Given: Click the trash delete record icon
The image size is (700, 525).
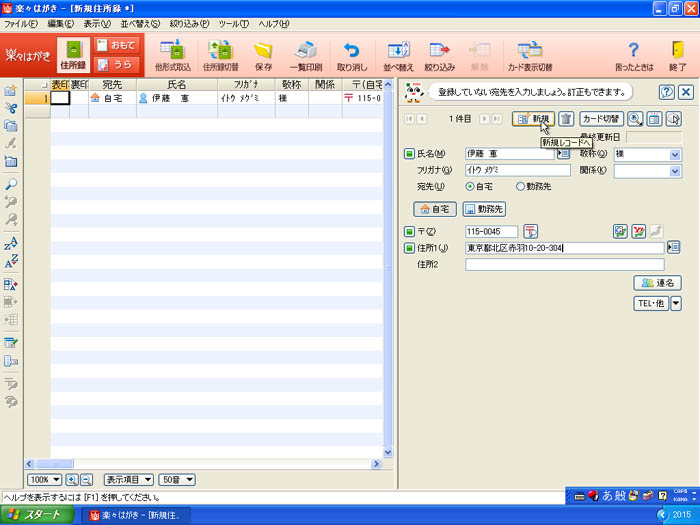Looking at the screenshot, I should pos(566,119).
